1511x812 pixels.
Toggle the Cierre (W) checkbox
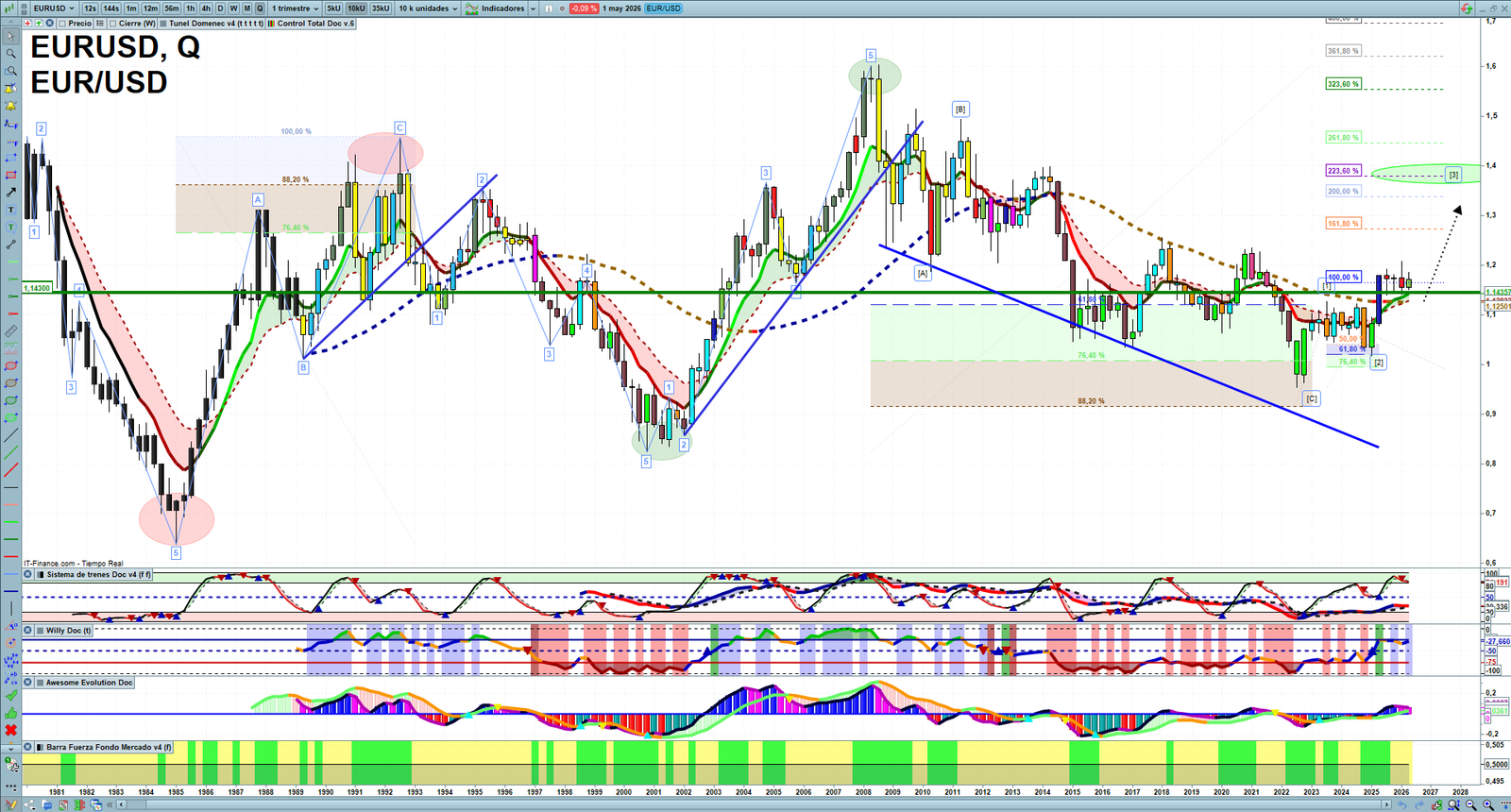[112, 24]
